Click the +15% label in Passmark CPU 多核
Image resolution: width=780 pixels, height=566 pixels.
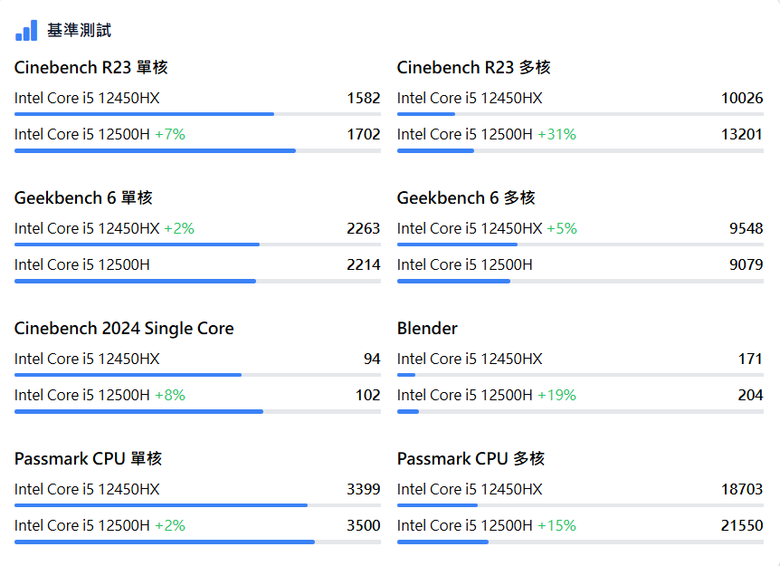pyautogui.click(x=557, y=526)
